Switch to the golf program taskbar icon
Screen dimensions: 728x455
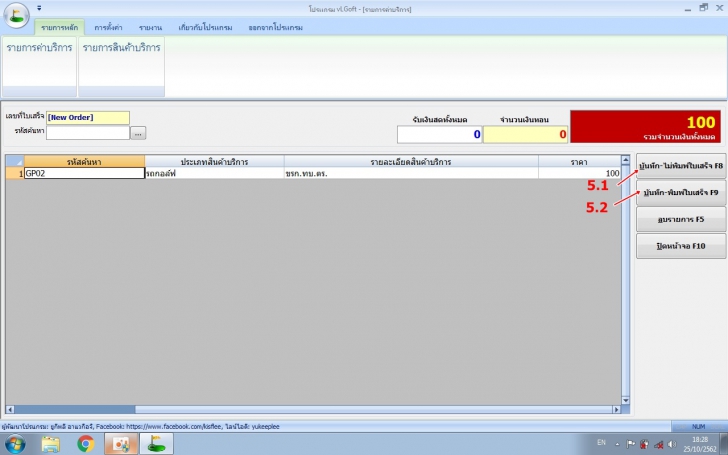click(x=156, y=444)
